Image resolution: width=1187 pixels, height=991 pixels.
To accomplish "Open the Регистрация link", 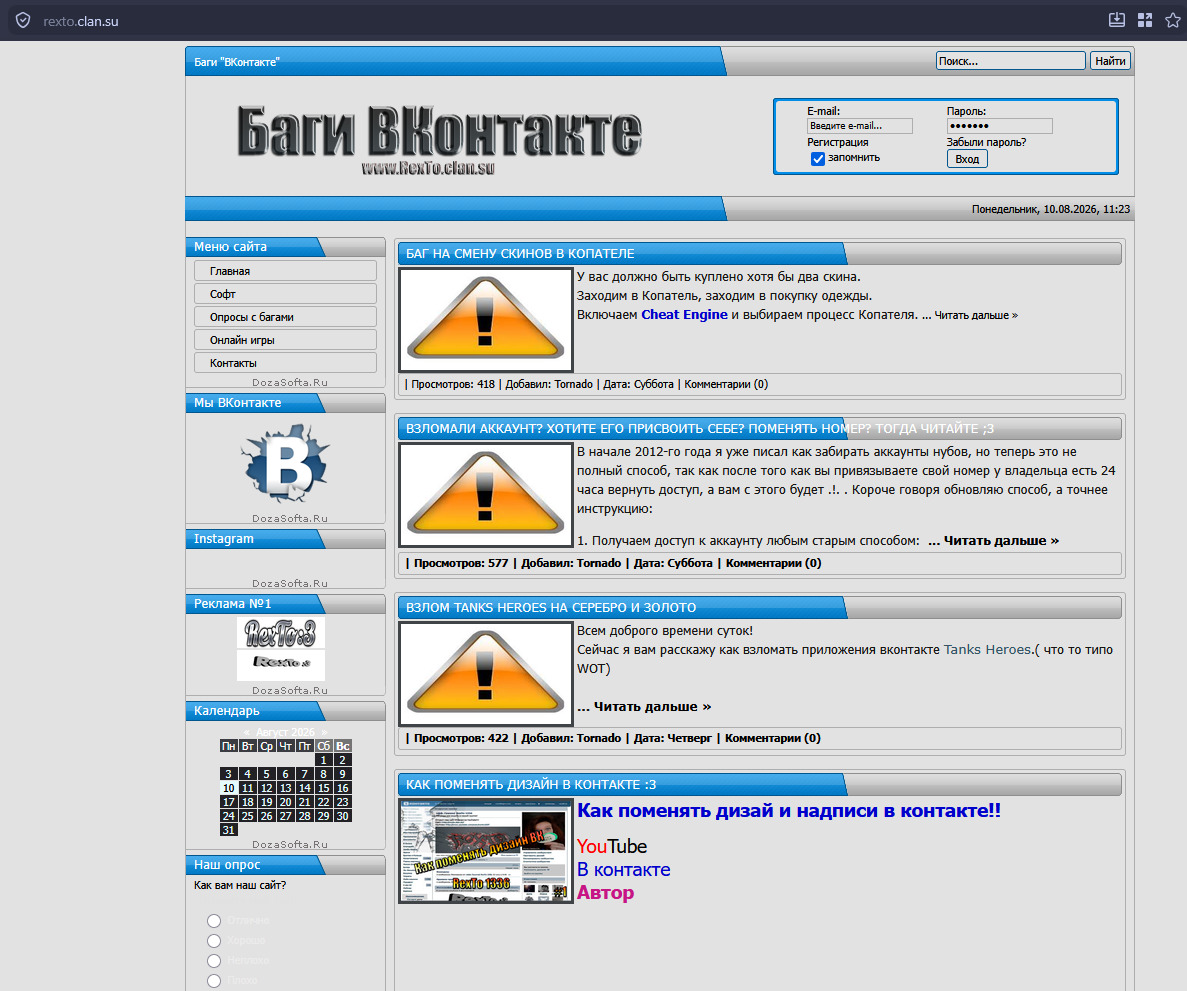I will coord(837,142).
